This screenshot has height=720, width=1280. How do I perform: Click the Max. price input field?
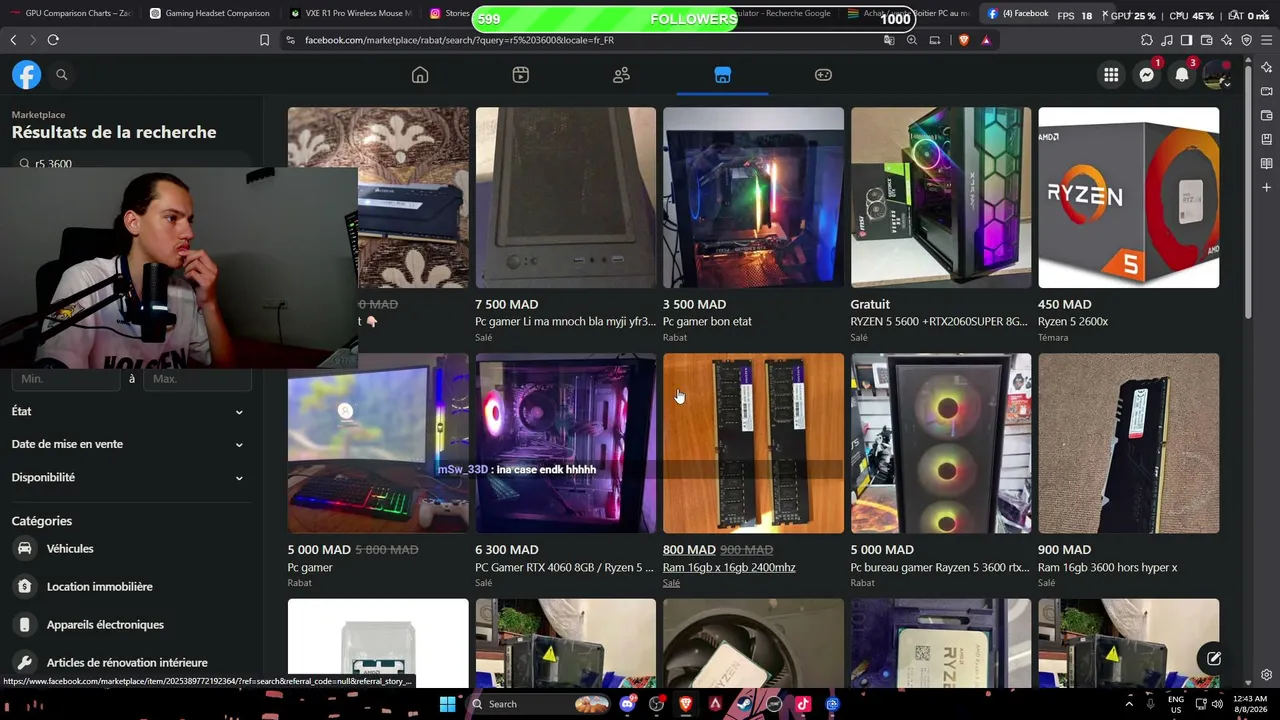coord(197,379)
